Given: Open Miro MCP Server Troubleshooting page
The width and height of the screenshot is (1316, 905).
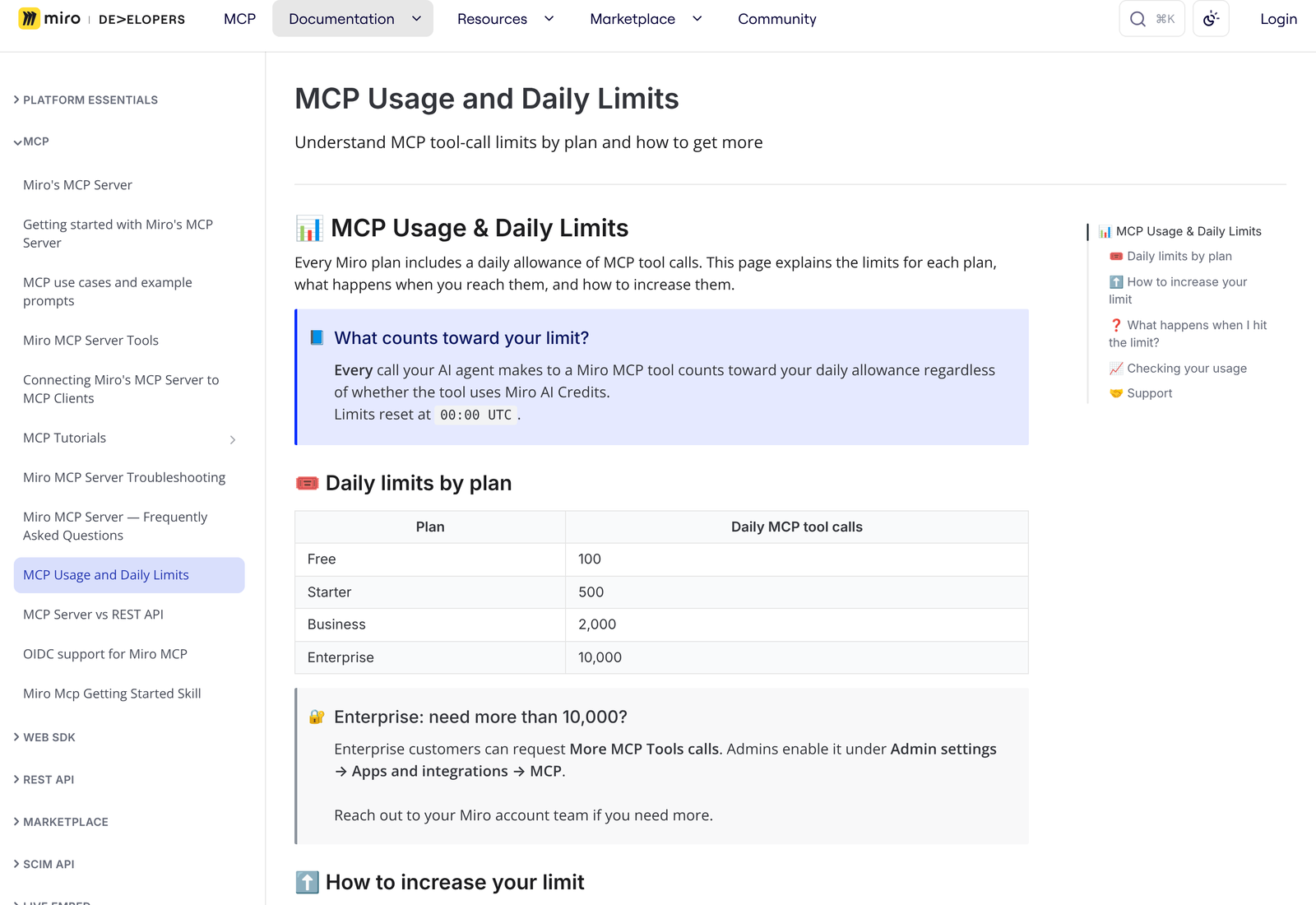Looking at the screenshot, I should (123, 477).
